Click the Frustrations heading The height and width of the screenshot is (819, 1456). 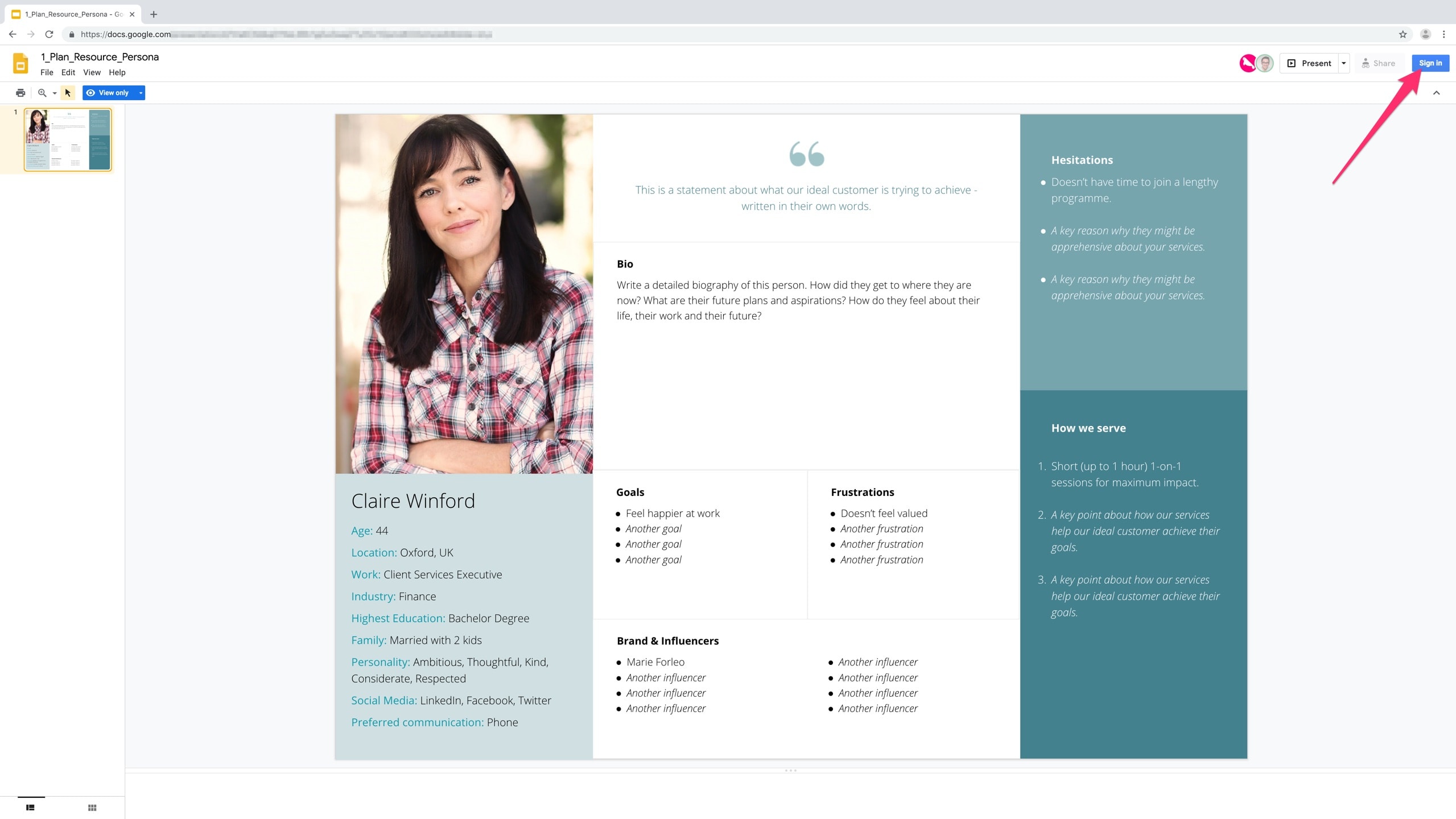(862, 492)
